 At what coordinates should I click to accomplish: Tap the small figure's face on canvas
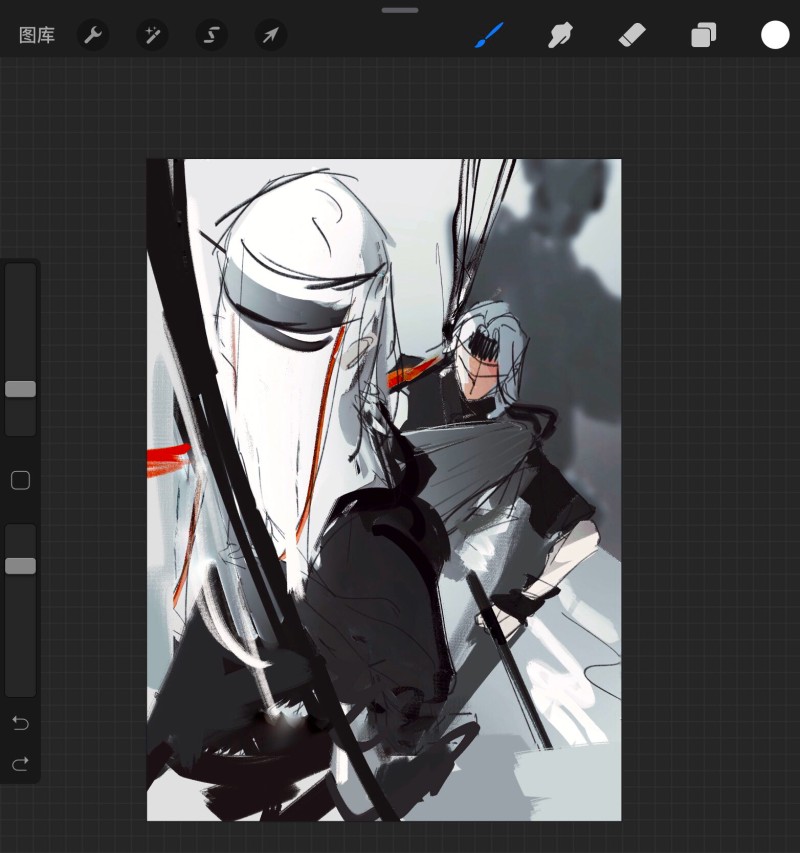(x=479, y=376)
